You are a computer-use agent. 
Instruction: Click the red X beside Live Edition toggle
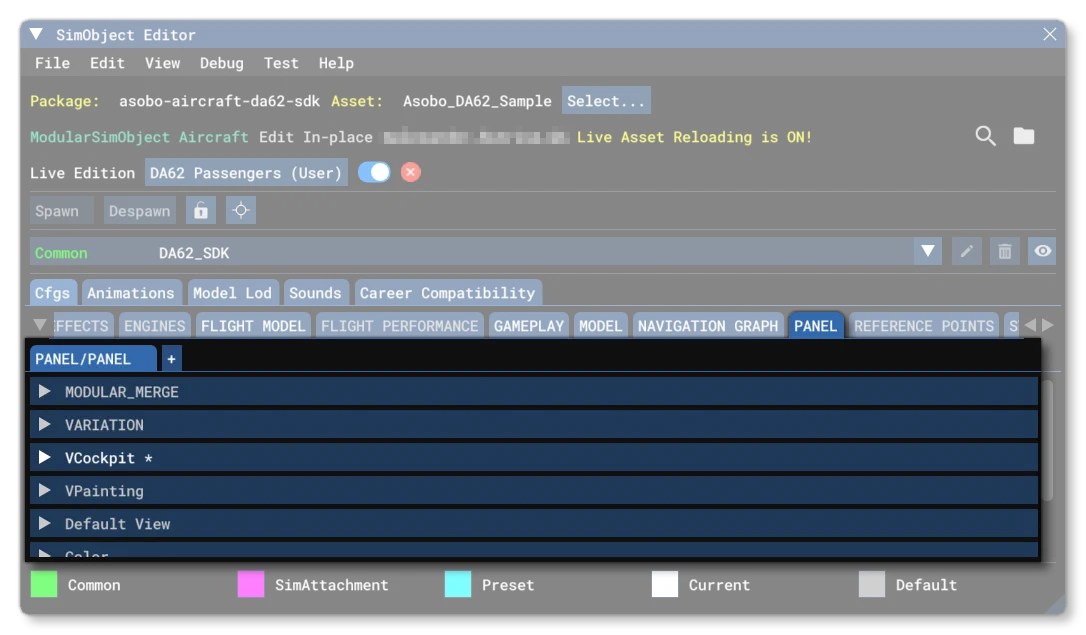(410, 172)
